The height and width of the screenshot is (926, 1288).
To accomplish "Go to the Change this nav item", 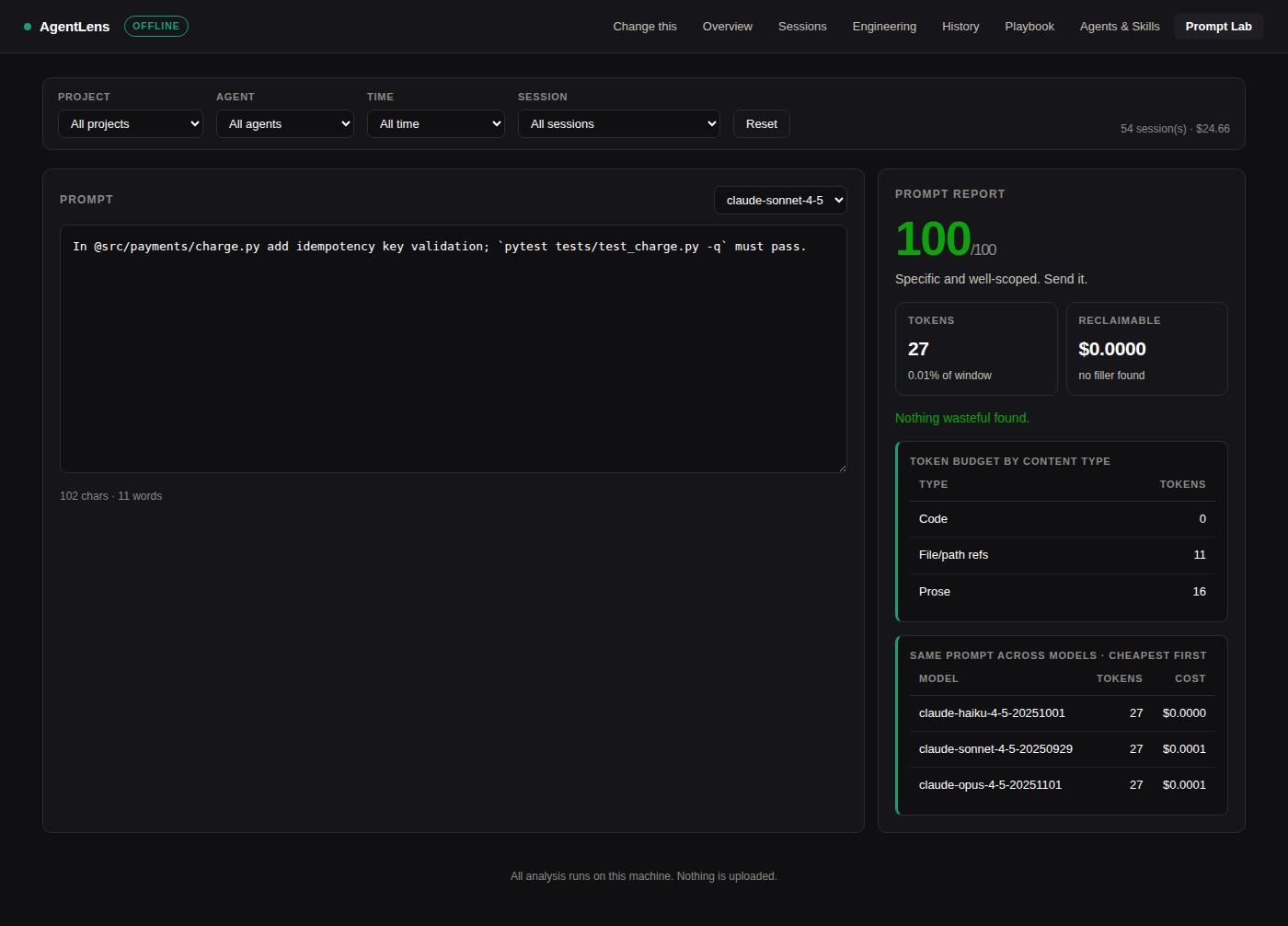I will [645, 27].
